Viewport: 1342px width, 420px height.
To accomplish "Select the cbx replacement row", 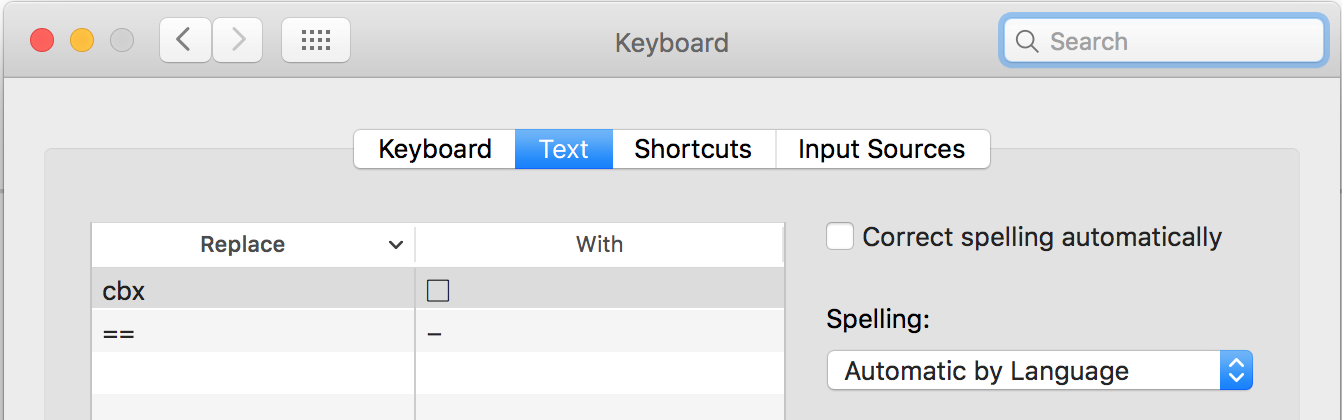I will [x=250, y=291].
